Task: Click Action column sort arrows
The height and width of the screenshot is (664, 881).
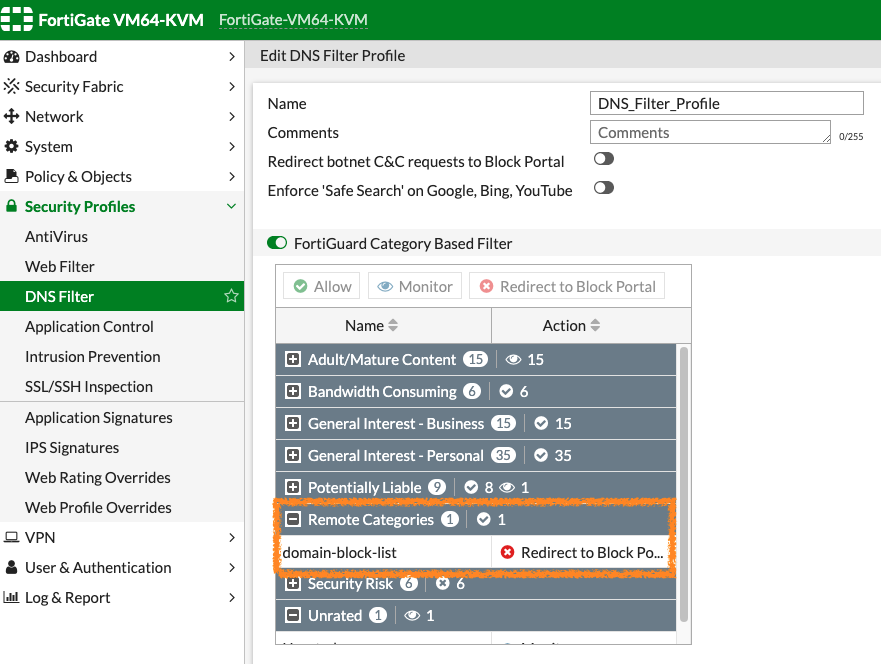Action: point(595,326)
